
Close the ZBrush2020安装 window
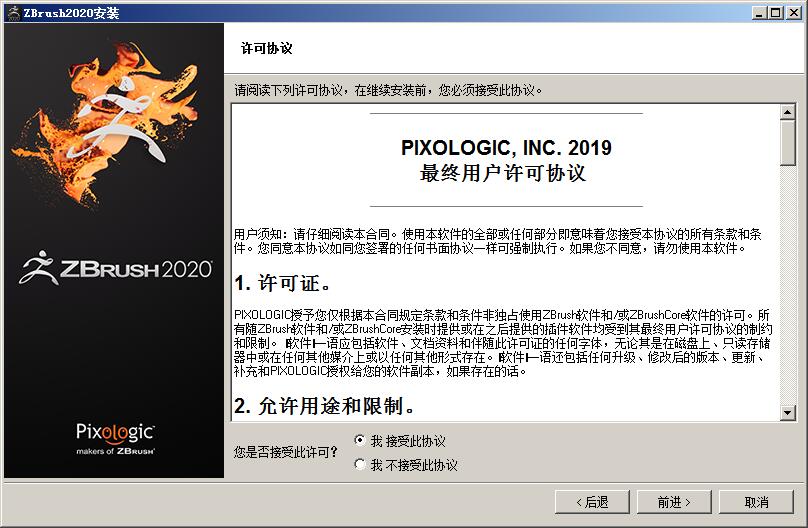pyautogui.click(x=794, y=13)
